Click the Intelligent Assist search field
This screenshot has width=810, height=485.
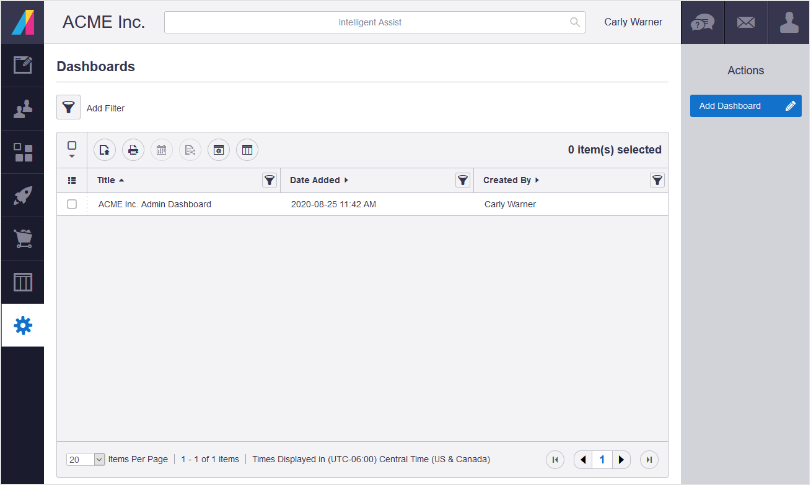click(x=370, y=22)
